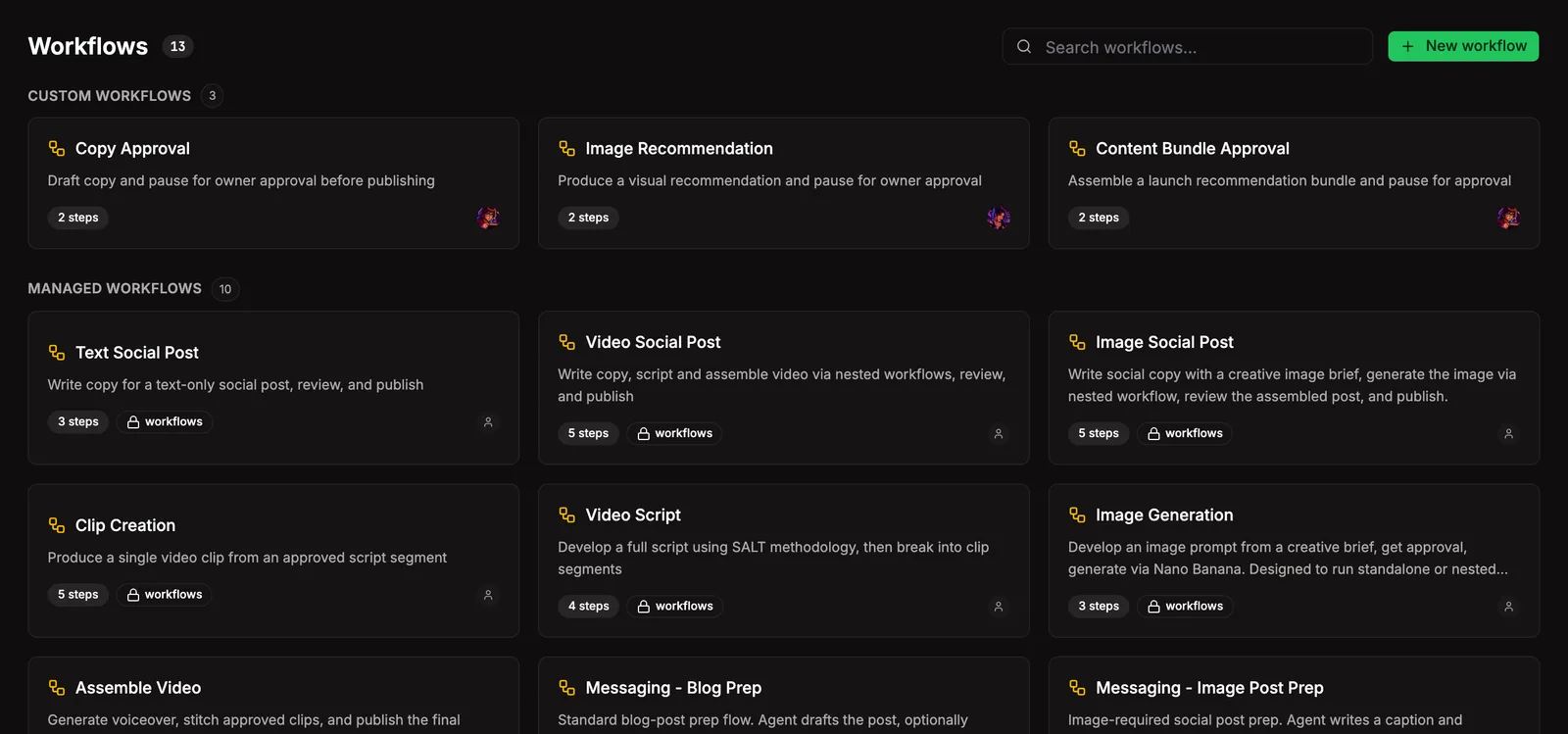Click owner avatar on Content Bundle Approval card

[x=1509, y=218]
